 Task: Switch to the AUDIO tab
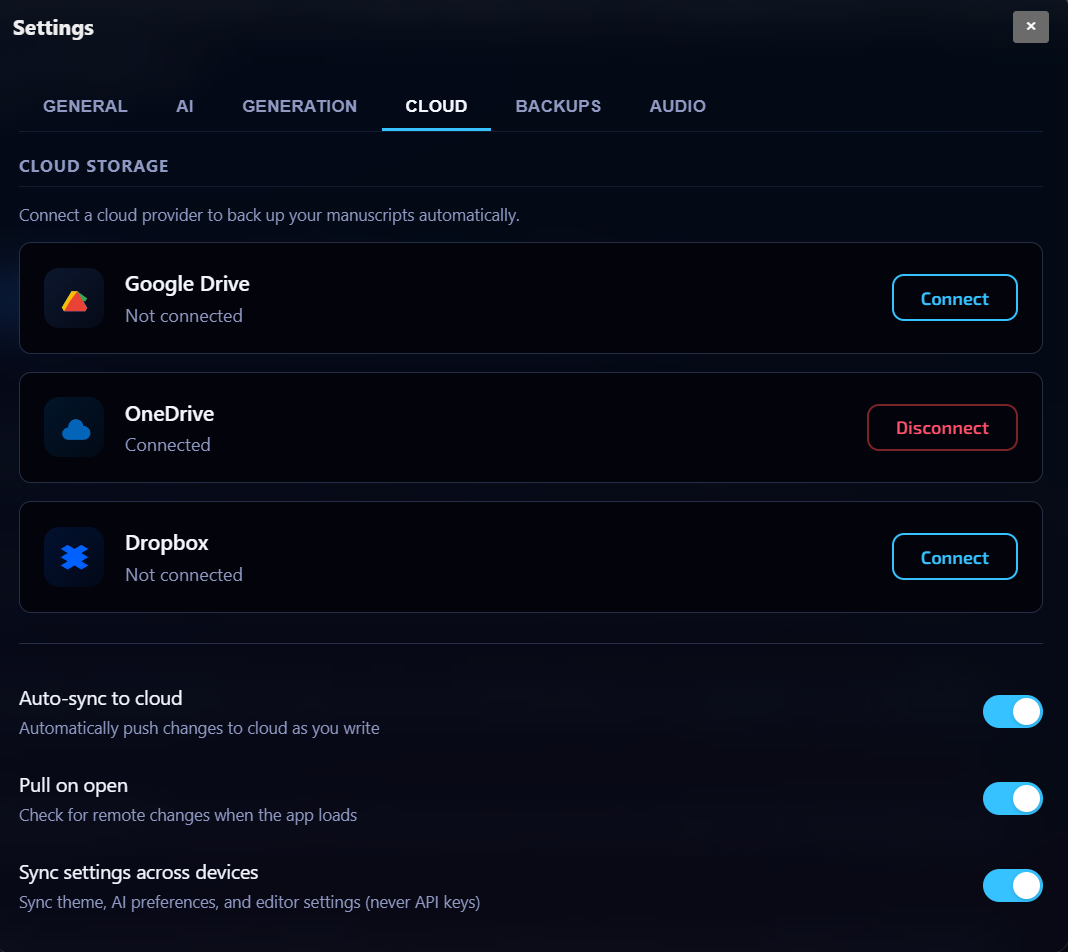(x=677, y=106)
